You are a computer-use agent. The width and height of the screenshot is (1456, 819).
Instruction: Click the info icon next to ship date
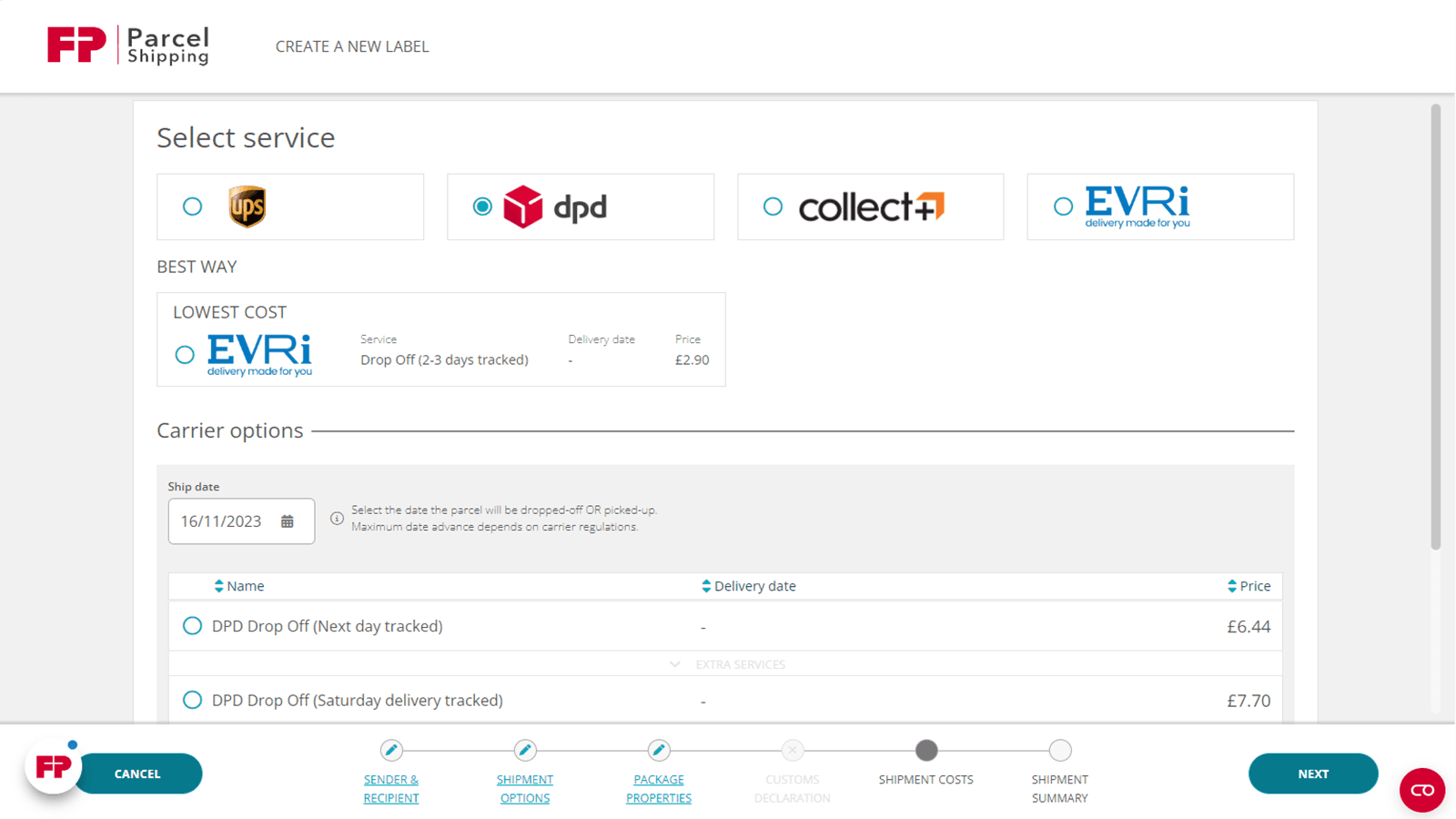[x=337, y=518]
